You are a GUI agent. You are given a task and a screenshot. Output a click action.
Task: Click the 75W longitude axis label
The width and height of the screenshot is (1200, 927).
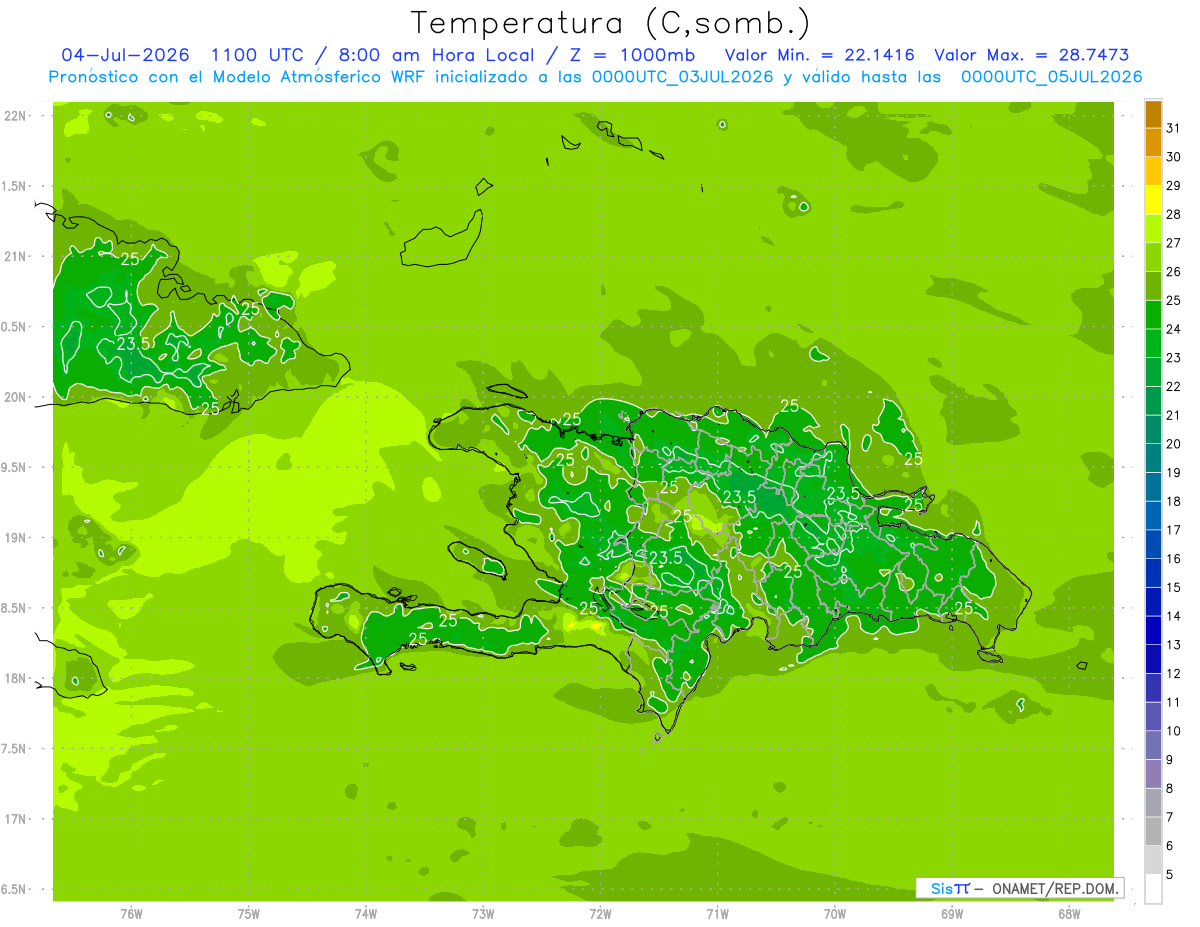tap(249, 914)
